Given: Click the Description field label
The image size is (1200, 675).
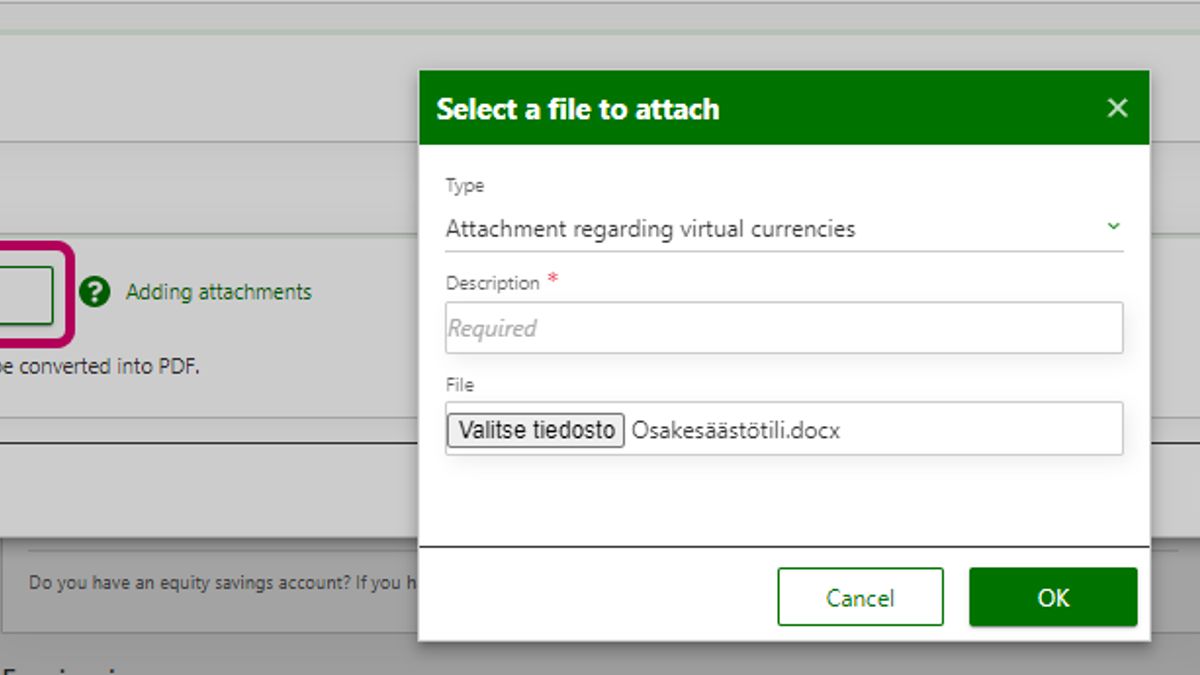Looking at the screenshot, I should click(492, 283).
